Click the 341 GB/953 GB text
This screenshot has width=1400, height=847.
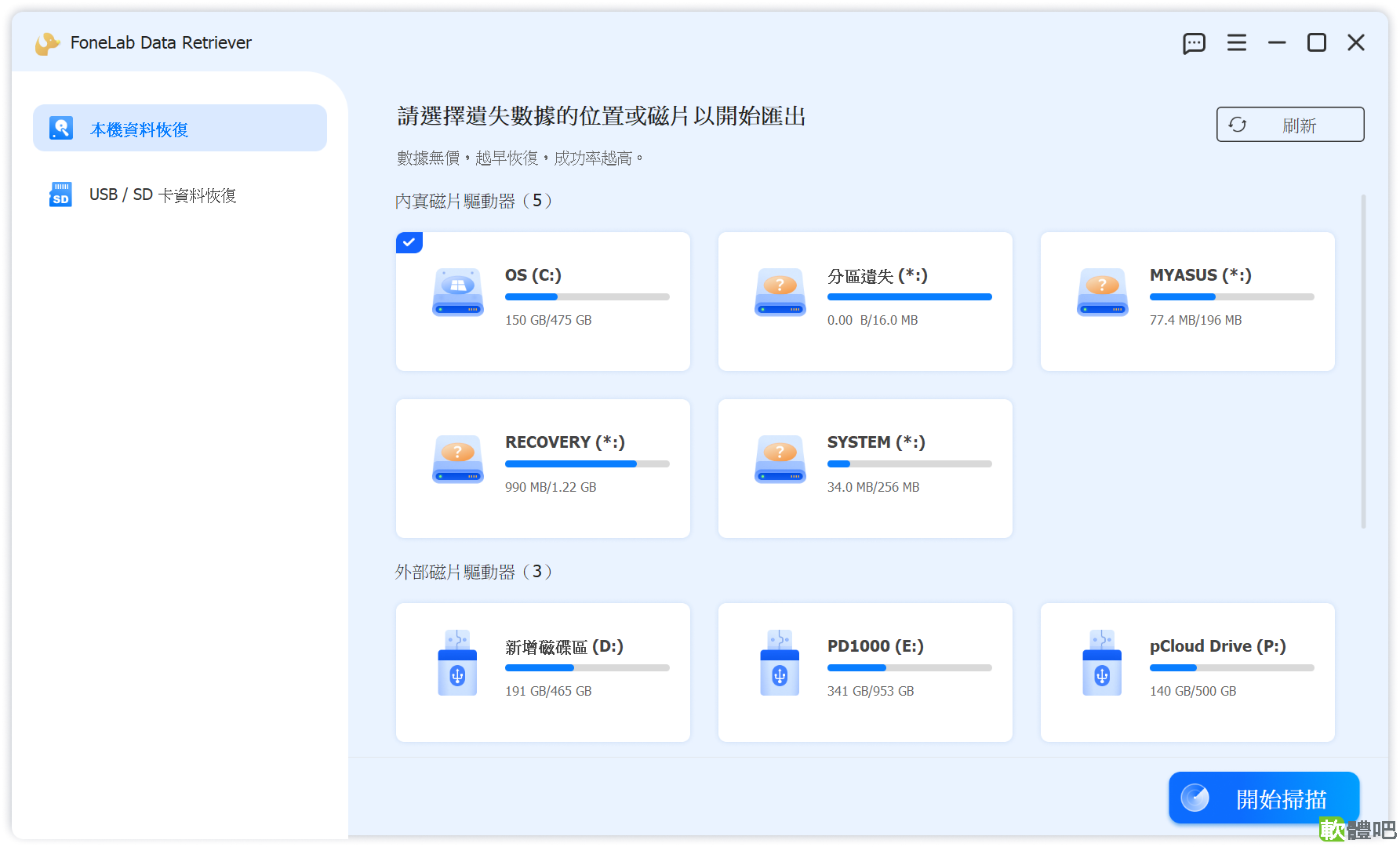(x=871, y=691)
